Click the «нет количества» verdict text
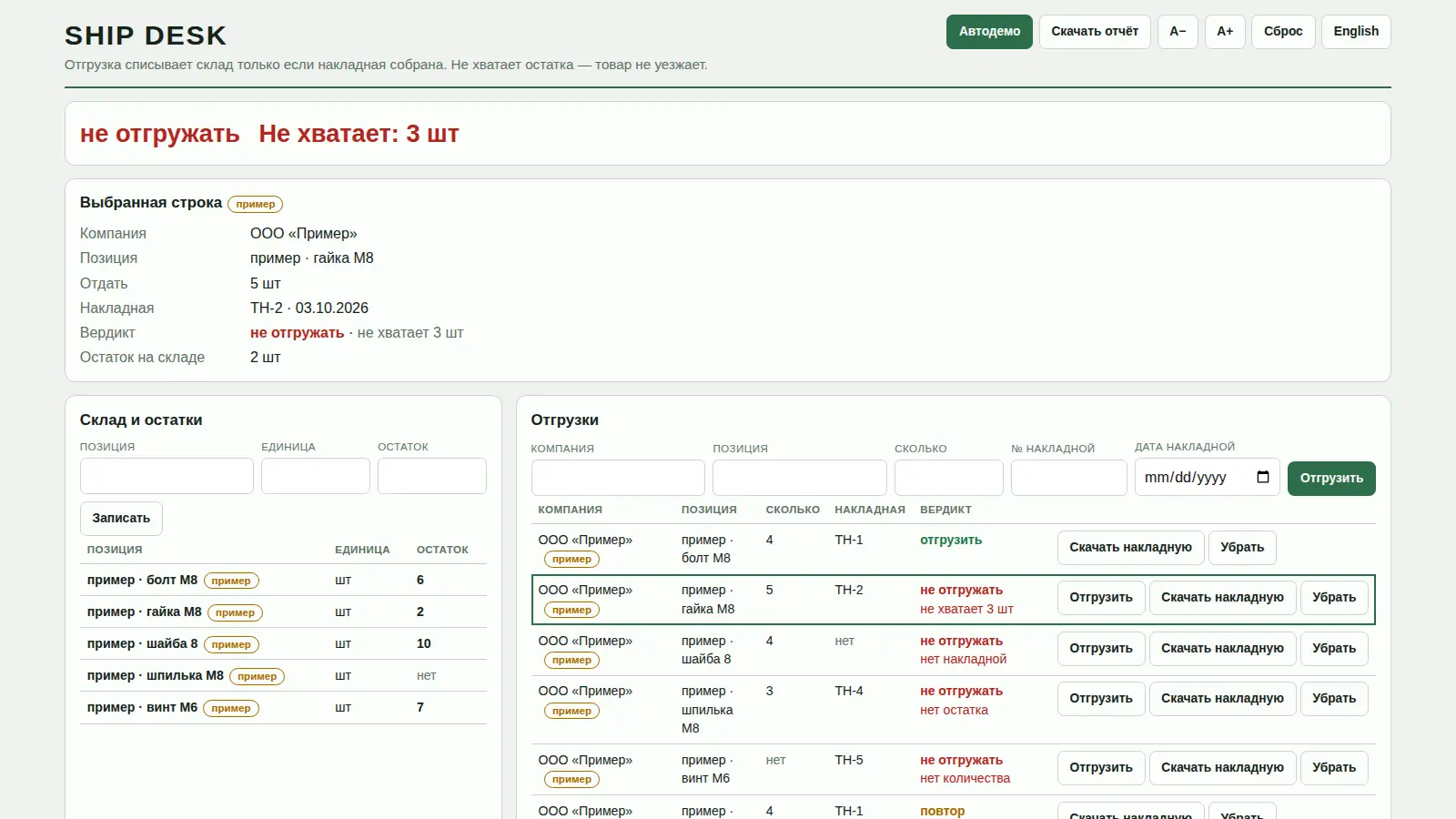This screenshot has height=819, width=1456. 965,779
